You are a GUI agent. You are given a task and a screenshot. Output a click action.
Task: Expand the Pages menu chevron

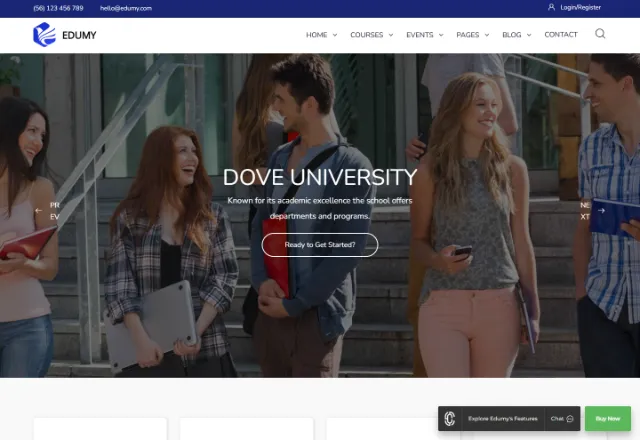coord(487,35)
